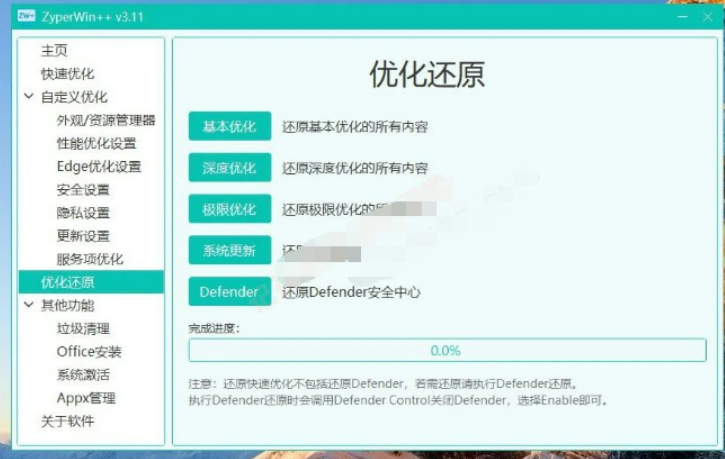Go to Office安装 page
Viewport: 725px width, 459px height.
tap(89, 351)
